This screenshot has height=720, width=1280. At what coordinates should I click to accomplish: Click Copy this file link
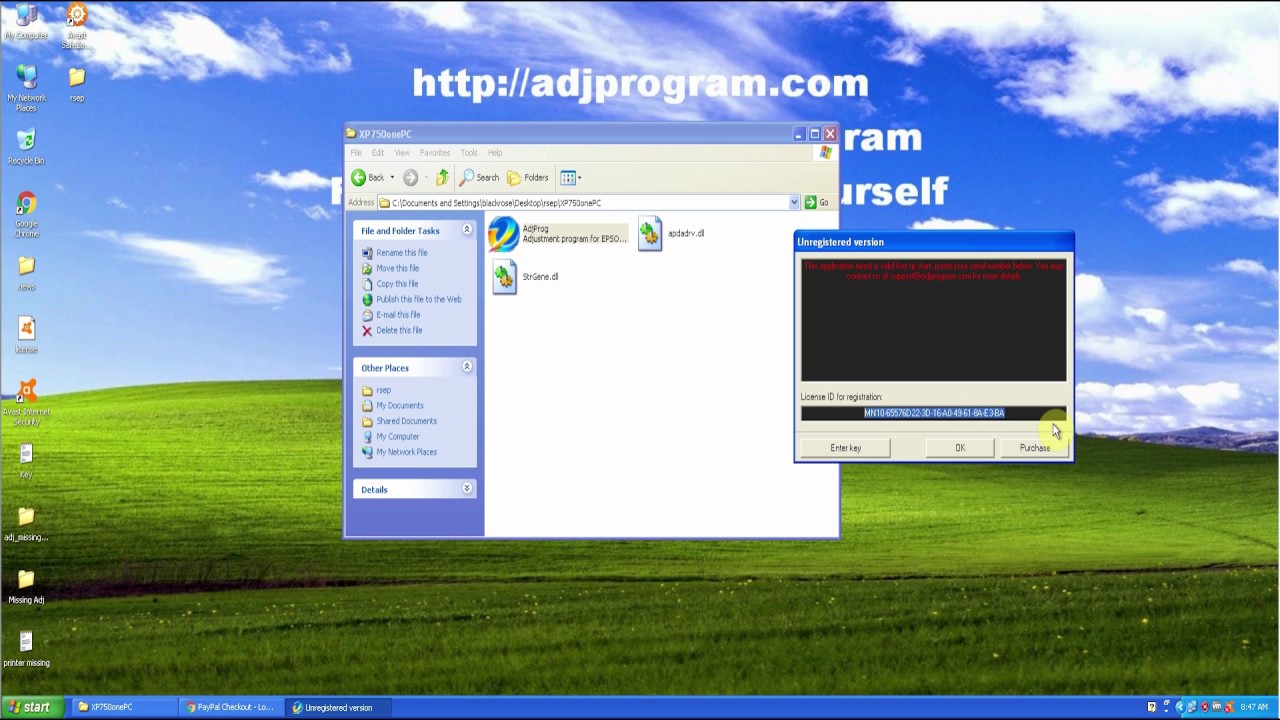[x=397, y=284]
